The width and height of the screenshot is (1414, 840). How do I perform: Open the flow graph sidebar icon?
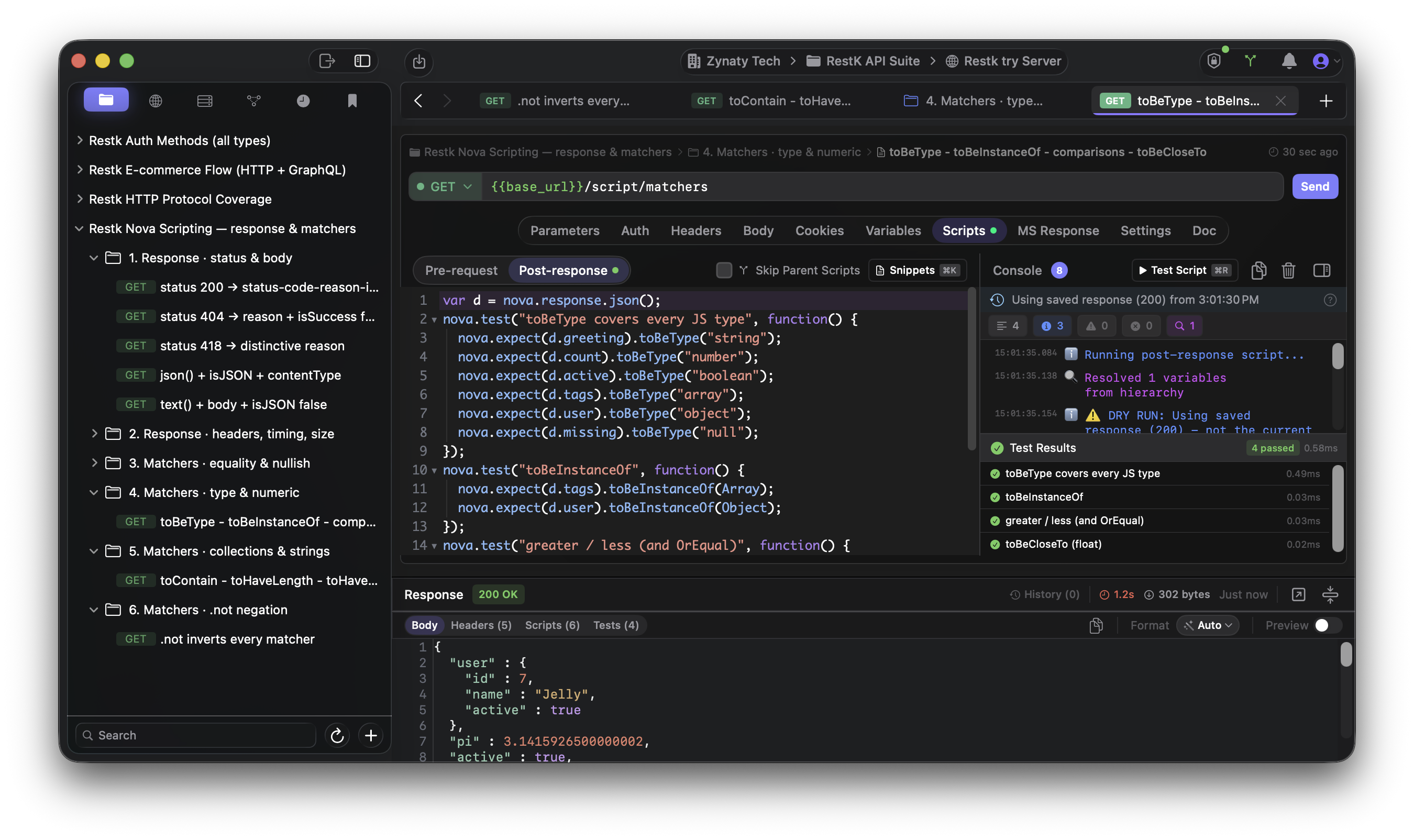[253, 101]
